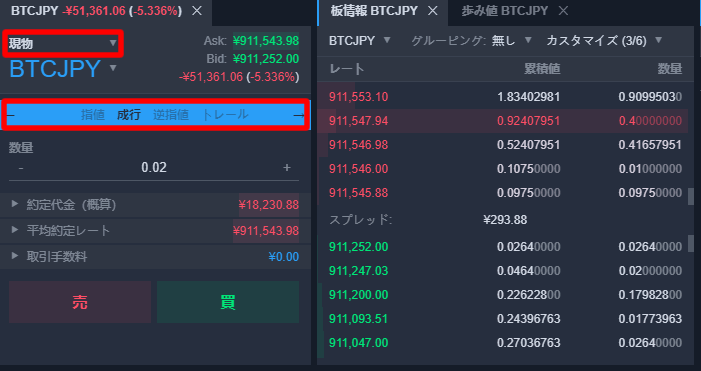Open the カスタマイズ (3/6) dropdown
This screenshot has height=371, width=701.
(x=604, y=41)
